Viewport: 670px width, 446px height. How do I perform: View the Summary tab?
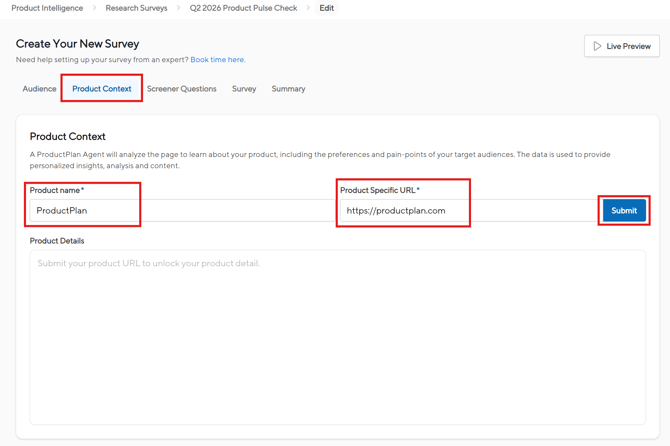coord(288,89)
